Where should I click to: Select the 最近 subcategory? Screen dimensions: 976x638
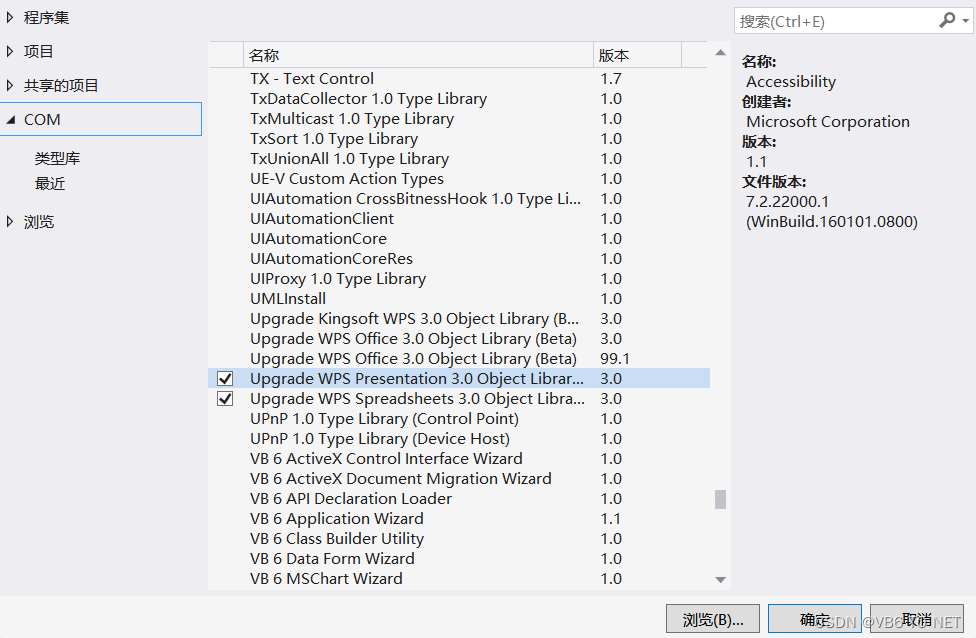click(x=50, y=184)
